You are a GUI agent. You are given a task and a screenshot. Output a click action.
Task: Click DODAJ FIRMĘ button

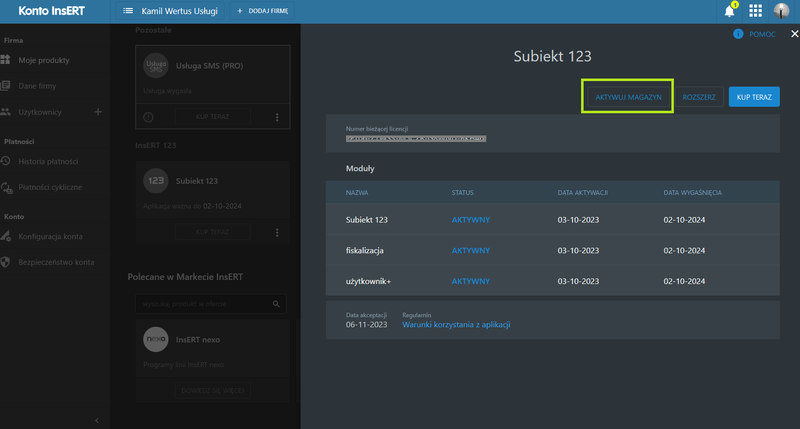tap(263, 11)
